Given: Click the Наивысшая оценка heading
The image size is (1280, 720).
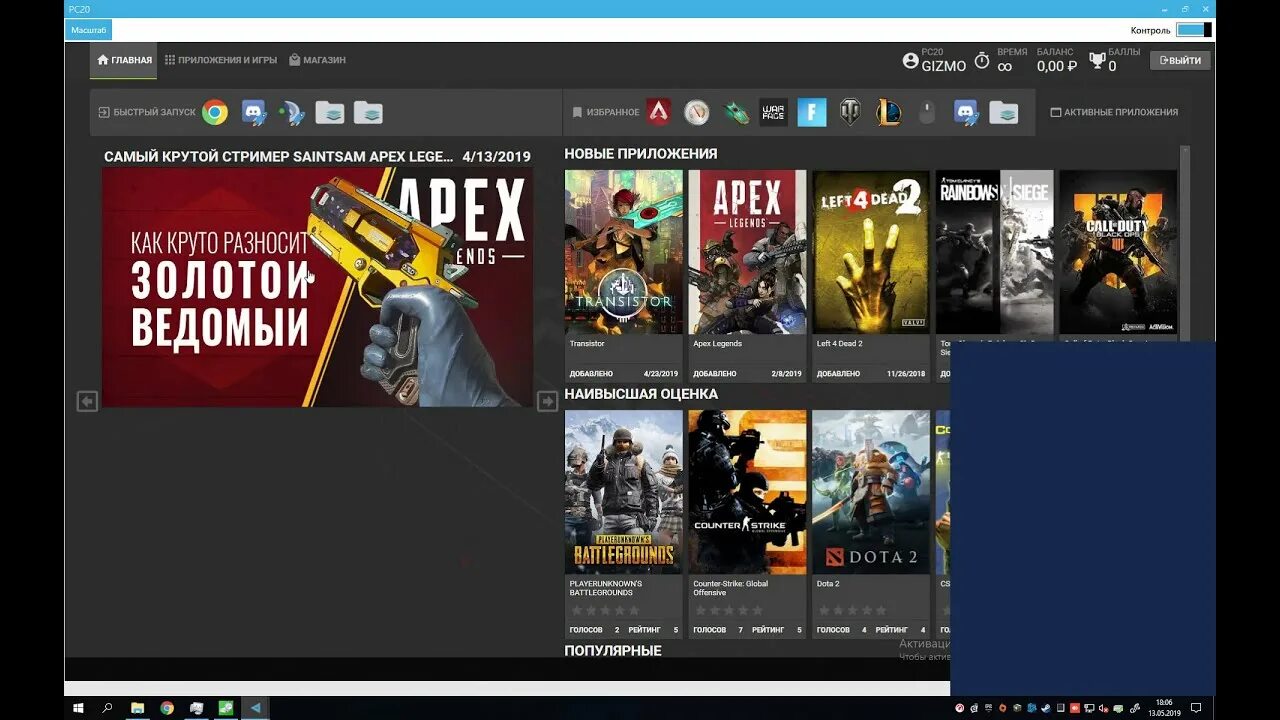Looking at the screenshot, I should [x=641, y=394].
